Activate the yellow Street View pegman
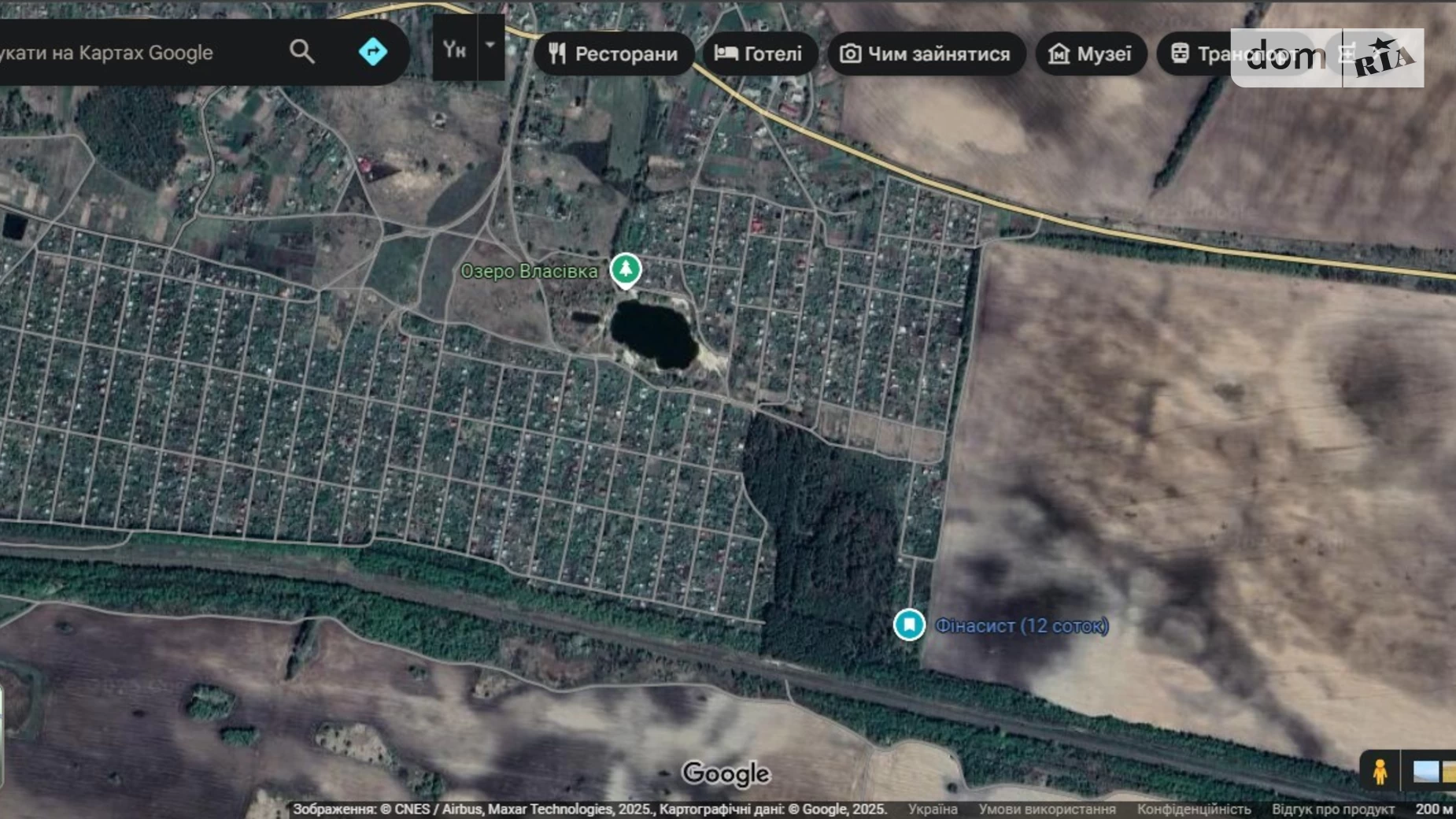 click(1379, 771)
